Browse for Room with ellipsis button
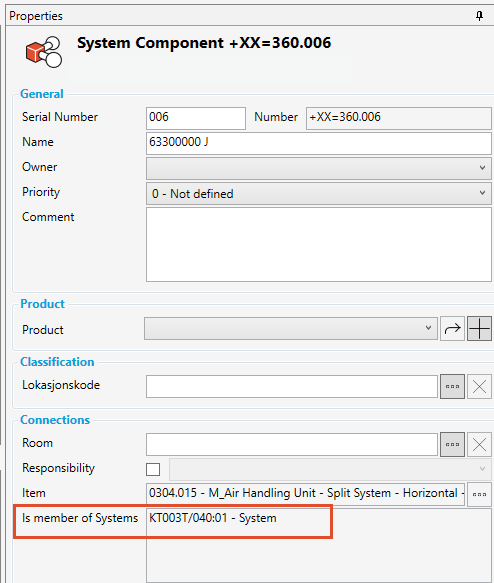494x583 pixels. pyautogui.click(x=452, y=444)
